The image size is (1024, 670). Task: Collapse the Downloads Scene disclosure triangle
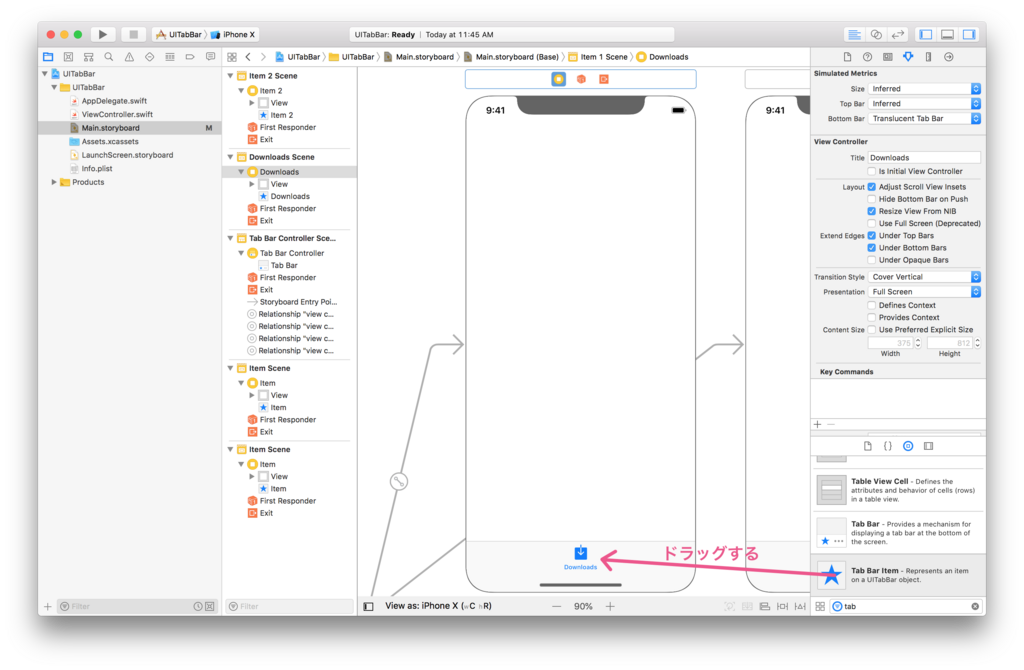pyautogui.click(x=231, y=157)
